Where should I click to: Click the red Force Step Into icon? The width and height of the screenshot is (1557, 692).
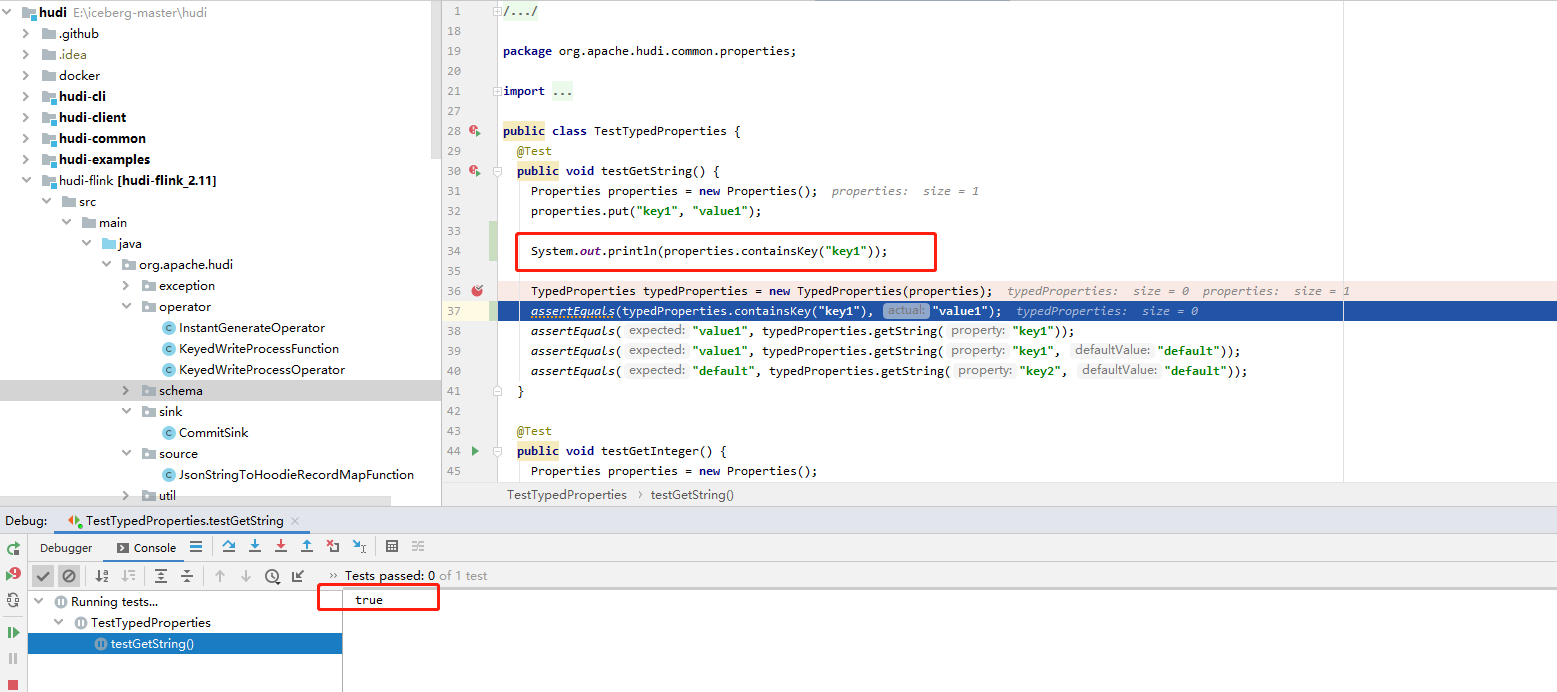[x=281, y=546]
